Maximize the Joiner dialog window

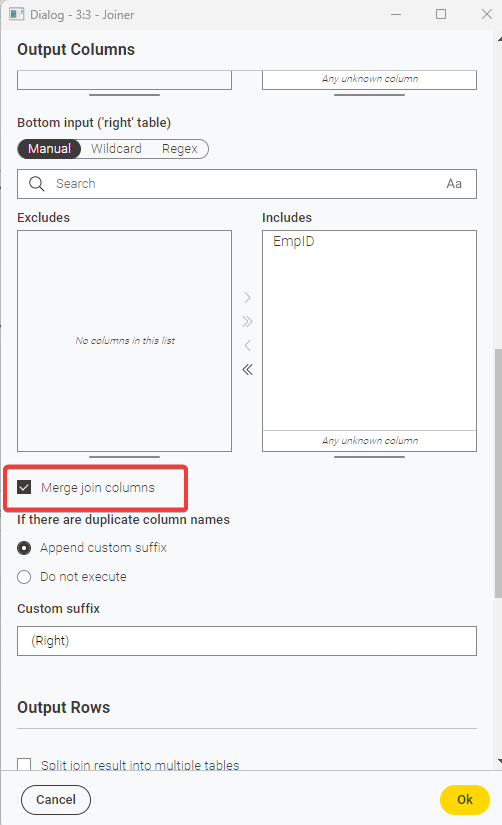click(x=441, y=14)
